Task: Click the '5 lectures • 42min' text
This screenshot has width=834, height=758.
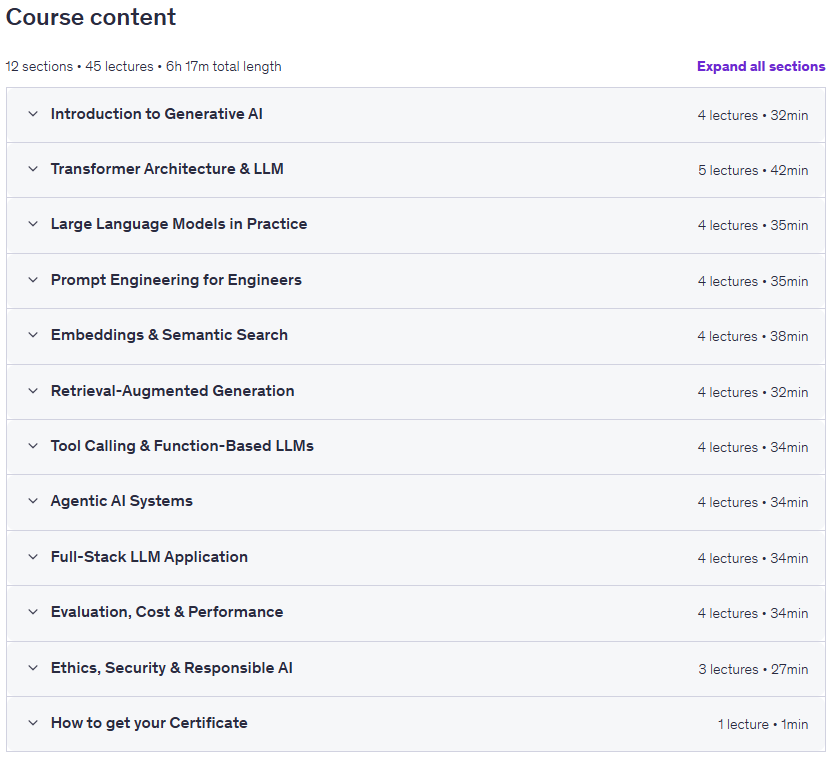Action: click(x=753, y=170)
